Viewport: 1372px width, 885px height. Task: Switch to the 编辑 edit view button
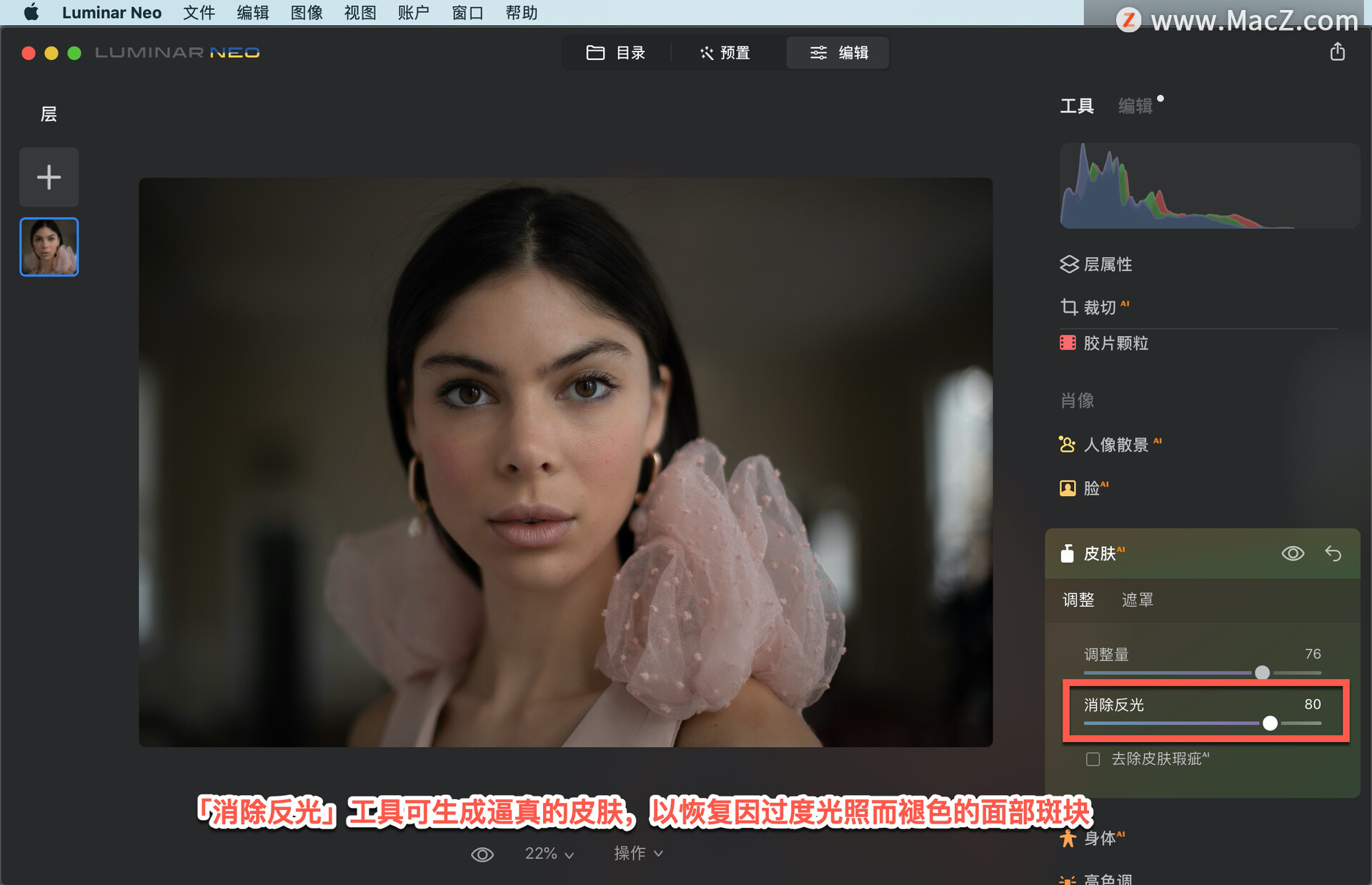pyautogui.click(x=838, y=53)
